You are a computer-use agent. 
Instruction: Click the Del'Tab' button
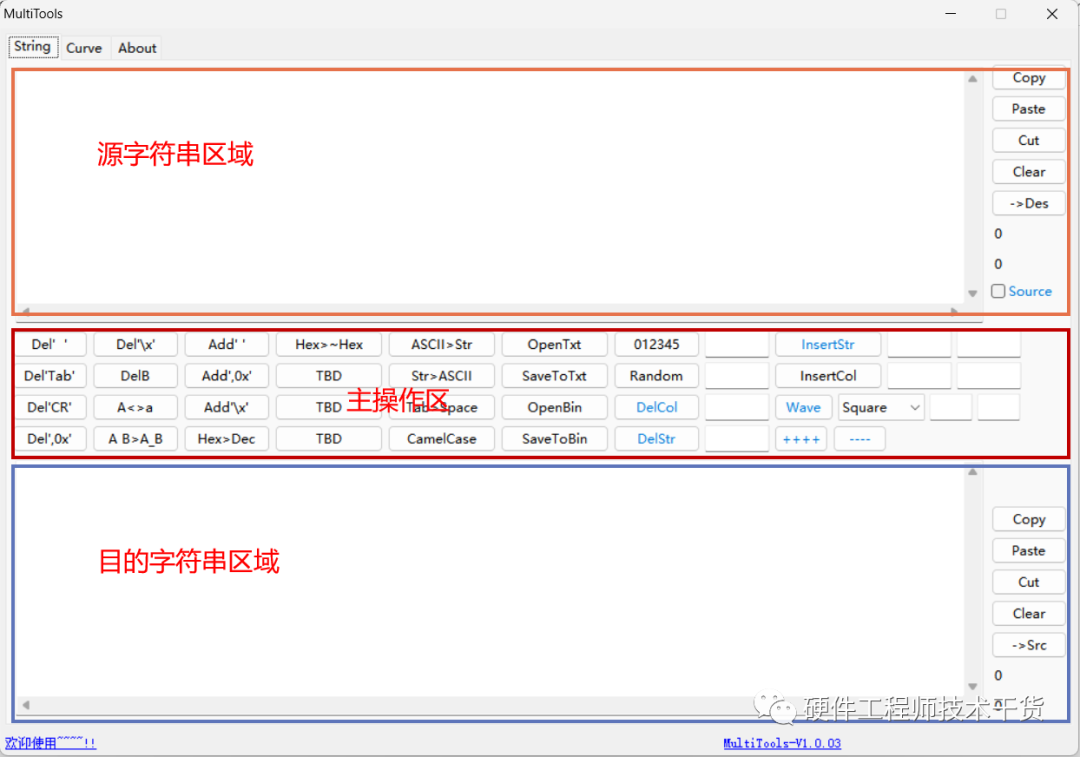[50, 376]
